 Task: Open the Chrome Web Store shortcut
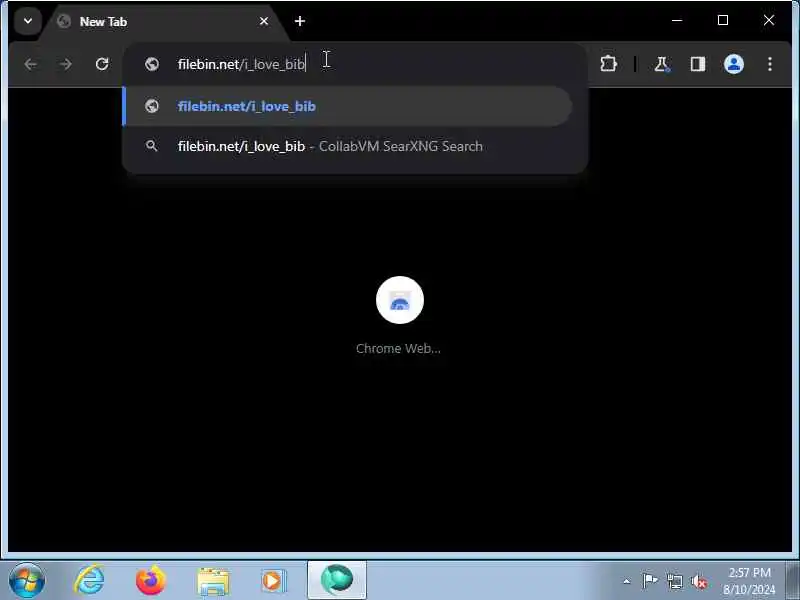tap(399, 300)
